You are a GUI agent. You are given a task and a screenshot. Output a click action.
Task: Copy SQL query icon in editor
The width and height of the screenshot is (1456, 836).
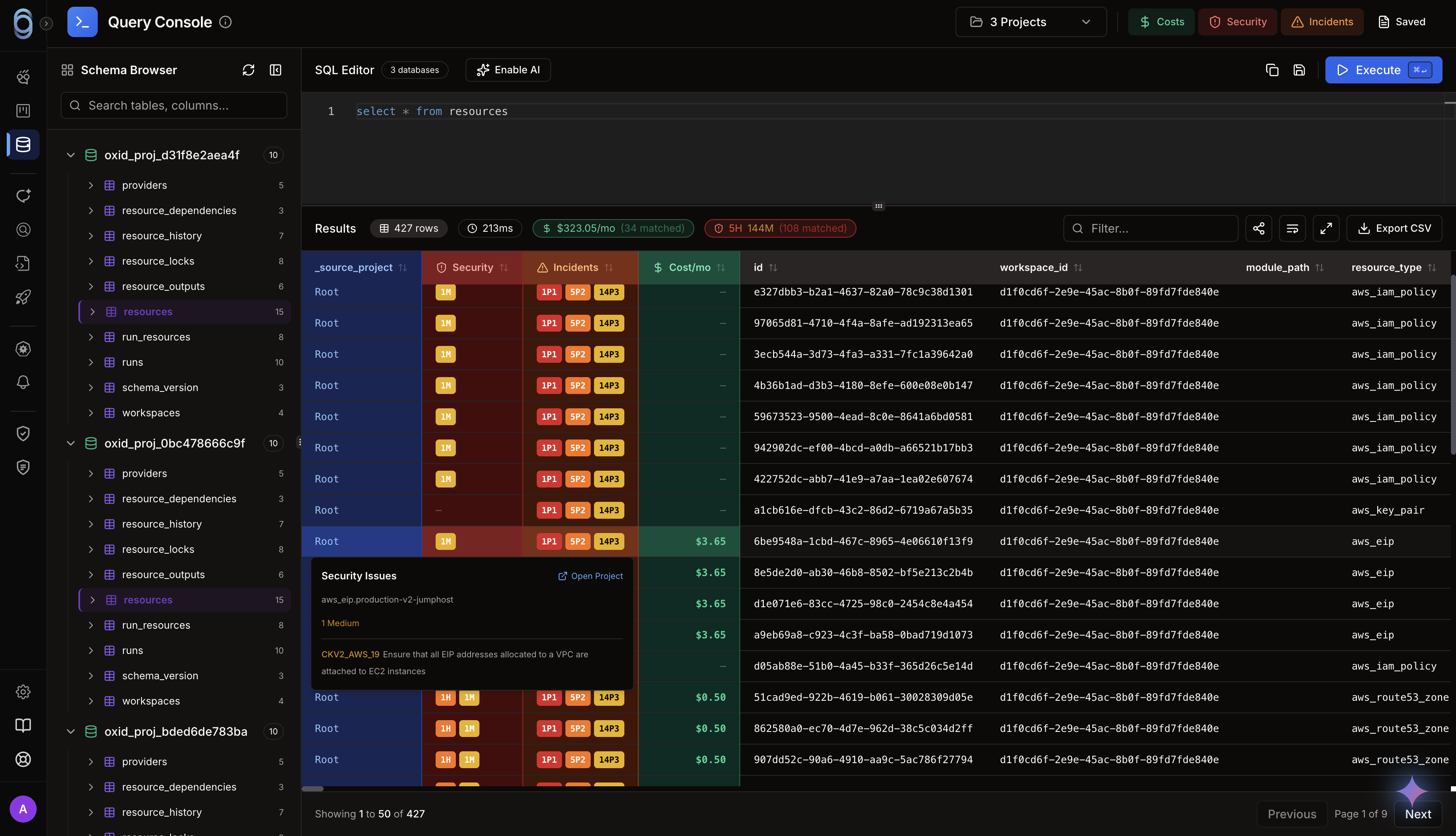(x=1272, y=70)
